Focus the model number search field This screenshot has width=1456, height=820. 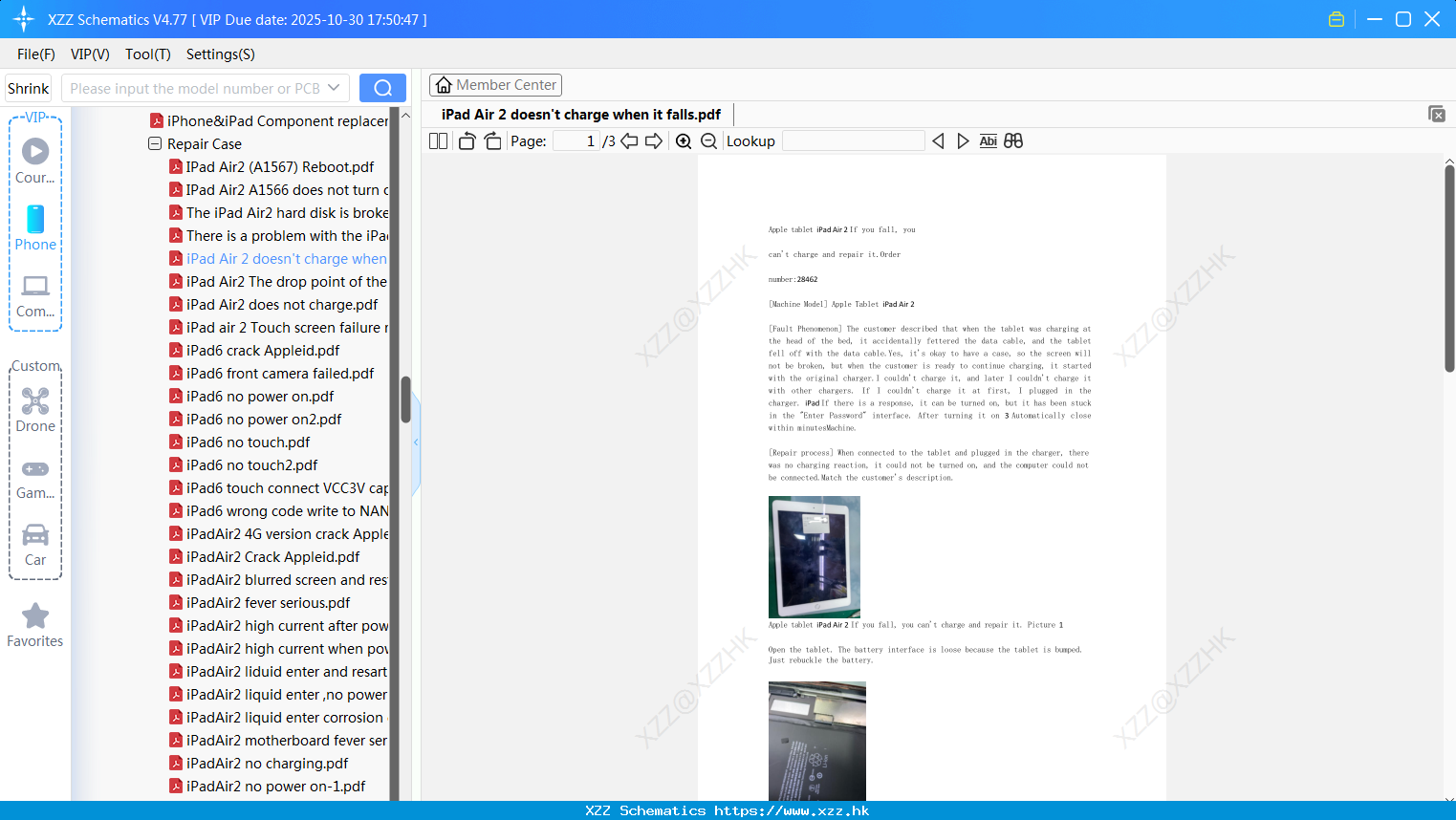[x=195, y=88]
